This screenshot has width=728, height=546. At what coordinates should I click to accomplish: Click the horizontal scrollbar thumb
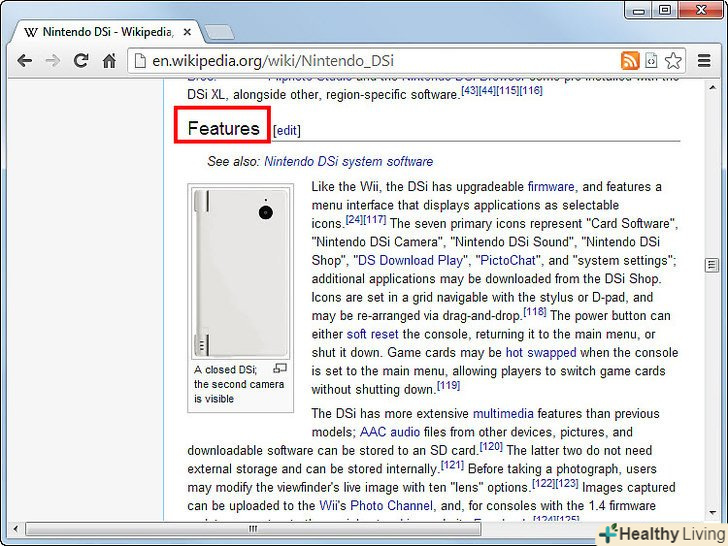click(253, 528)
